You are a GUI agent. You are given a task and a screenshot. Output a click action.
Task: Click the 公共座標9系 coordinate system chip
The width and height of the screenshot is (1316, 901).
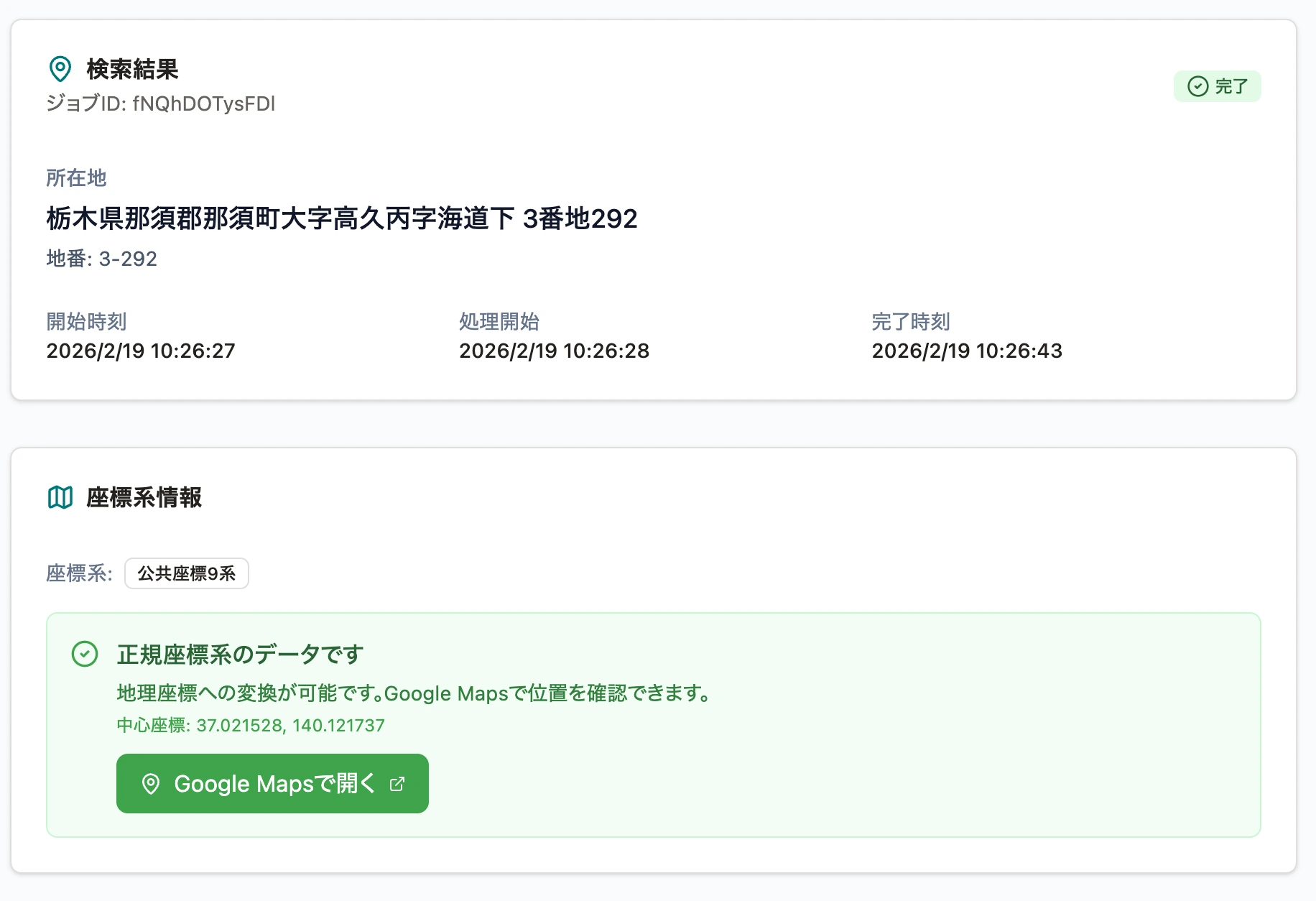pos(185,573)
